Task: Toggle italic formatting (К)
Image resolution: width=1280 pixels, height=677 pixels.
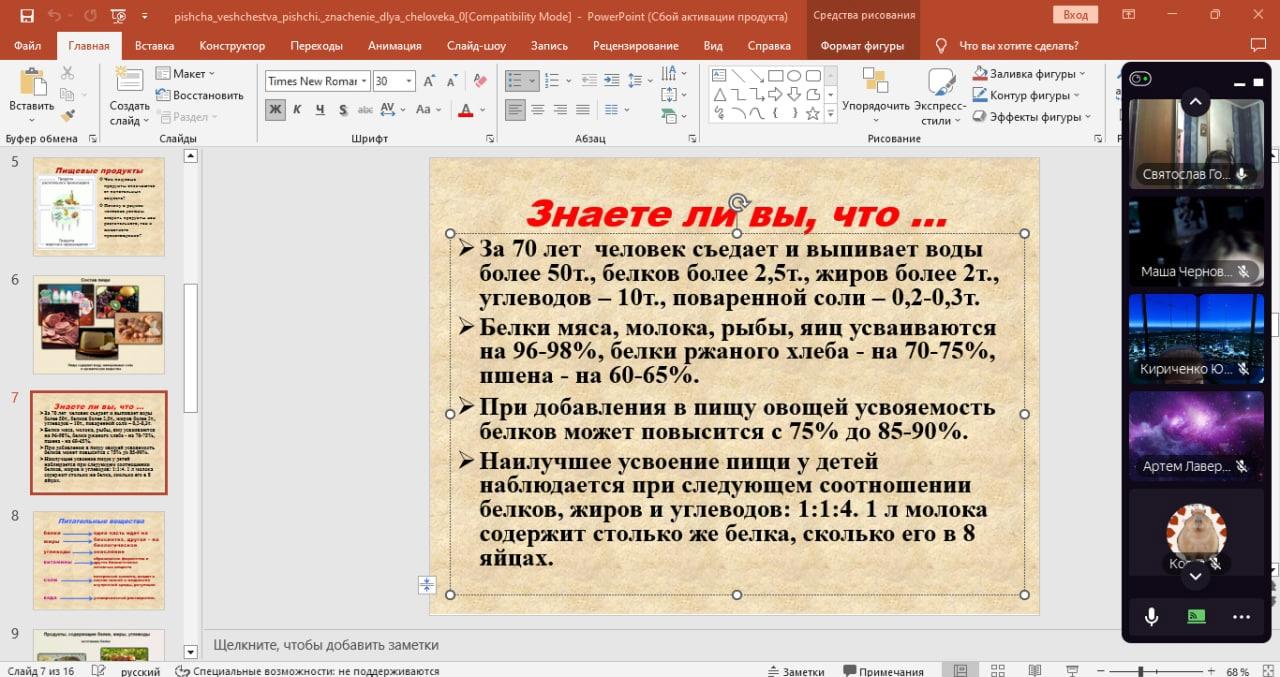Action: pyautogui.click(x=298, y=110)
